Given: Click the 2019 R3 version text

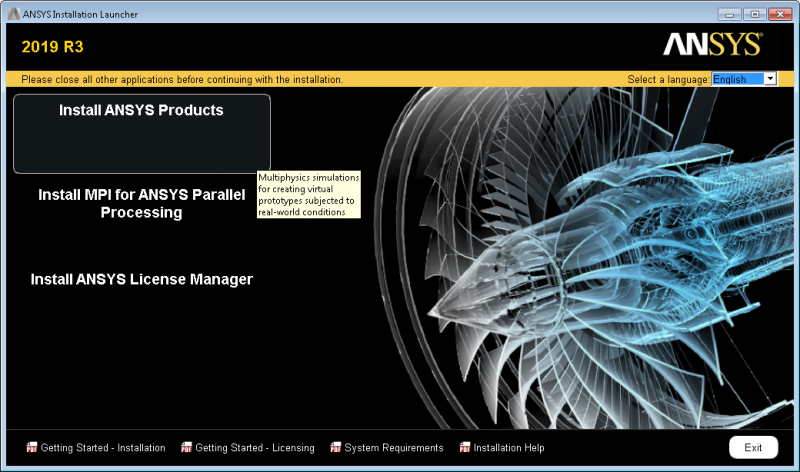Looking at the screenshot, I should click(53, 47).
